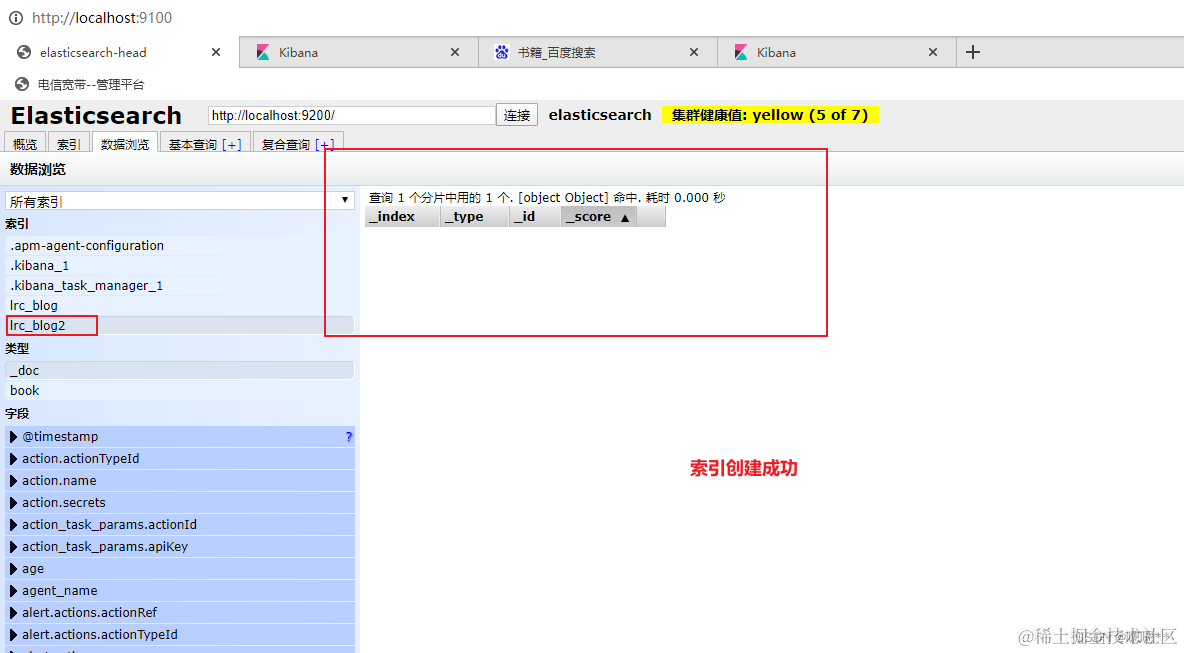Click the 电信宽带 bookmark globe icon
Screen dimensions: 1184x653
22,85
